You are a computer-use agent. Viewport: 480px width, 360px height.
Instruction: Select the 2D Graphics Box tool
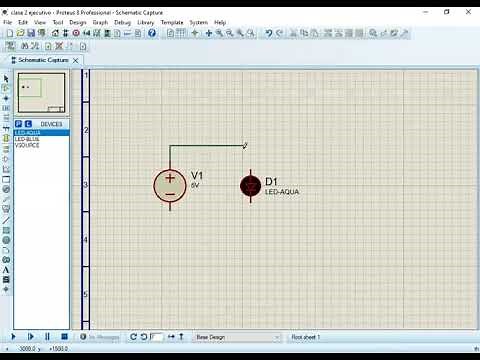(x=6, y=230)
